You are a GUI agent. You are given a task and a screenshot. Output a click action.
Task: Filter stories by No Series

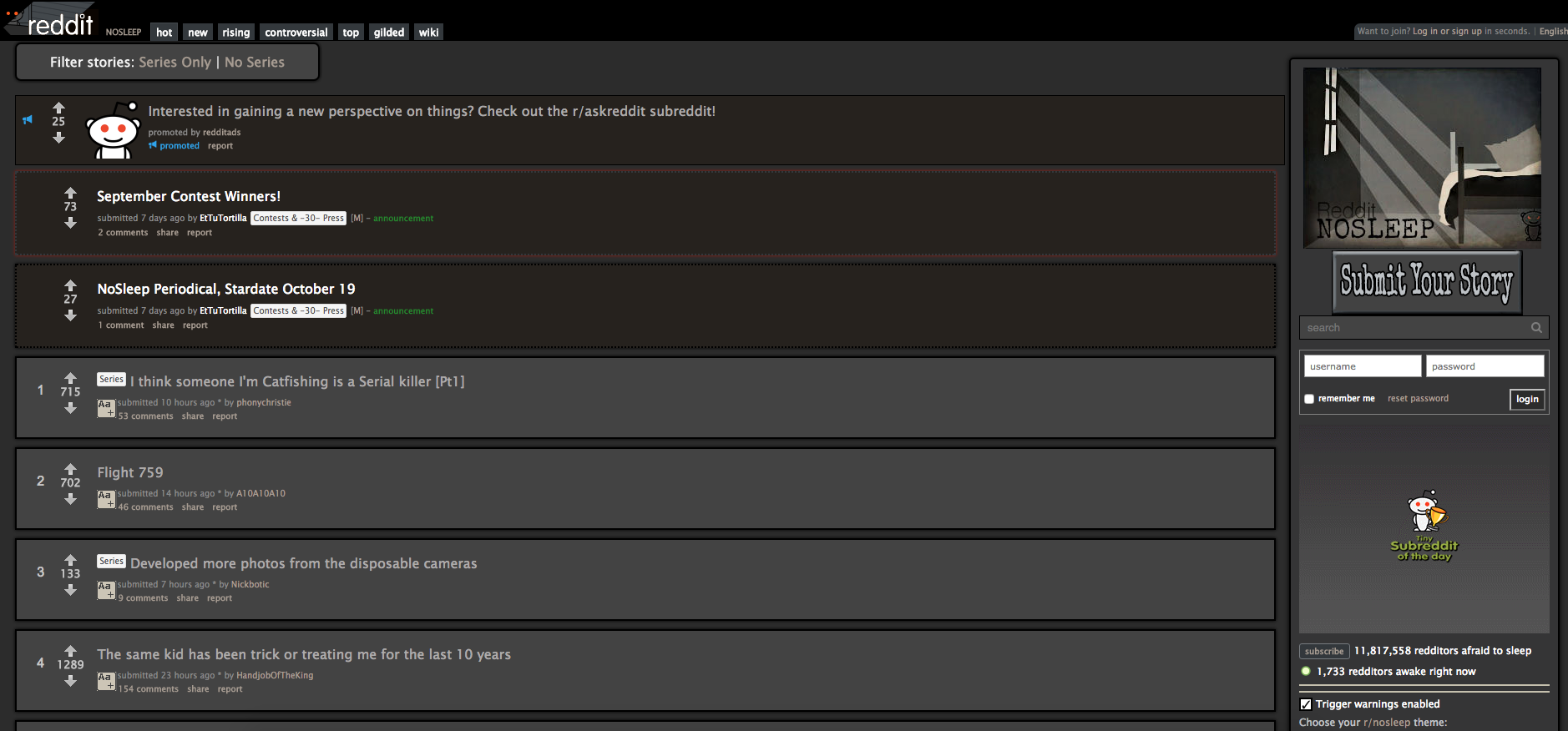pos(255,63)
